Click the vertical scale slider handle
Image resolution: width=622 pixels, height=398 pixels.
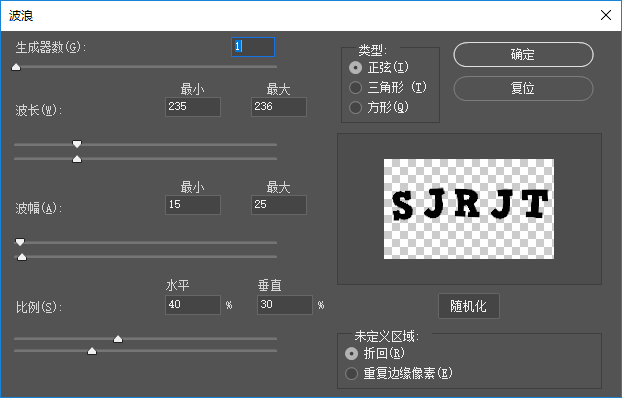click(x=92, y=351)
